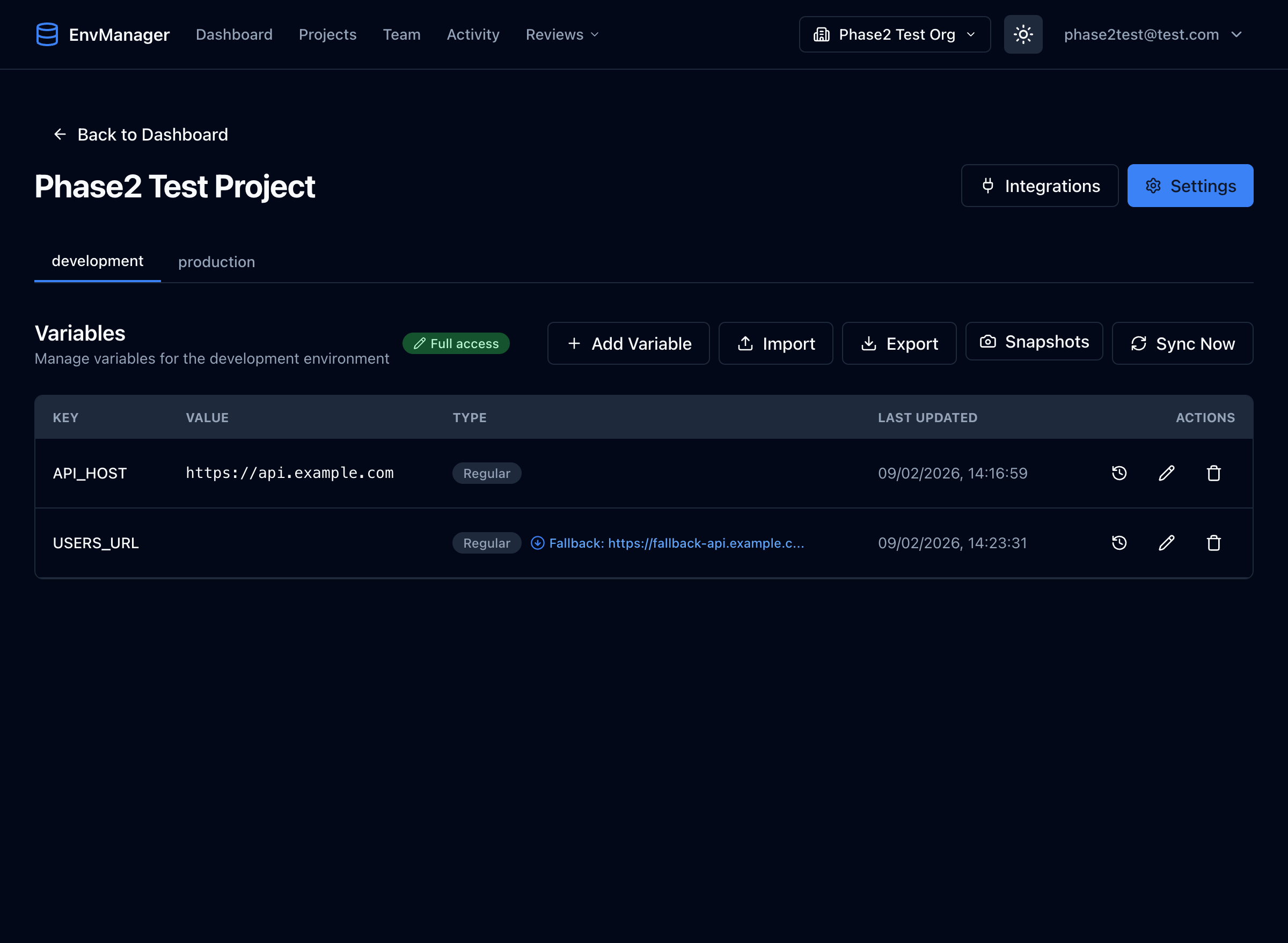
Task: Open the Phase2 Test Org organization dropdown
Action: 894,34
